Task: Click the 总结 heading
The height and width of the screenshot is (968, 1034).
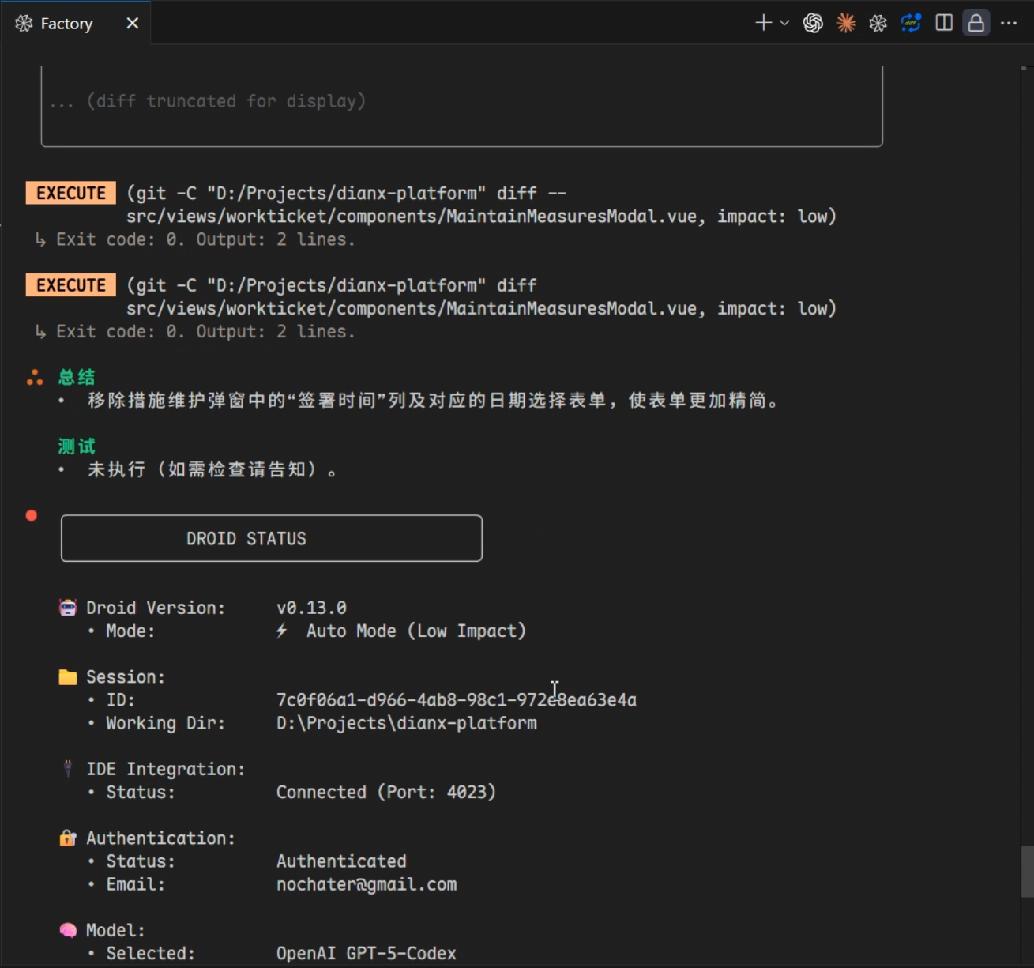Action: [76, 377]
